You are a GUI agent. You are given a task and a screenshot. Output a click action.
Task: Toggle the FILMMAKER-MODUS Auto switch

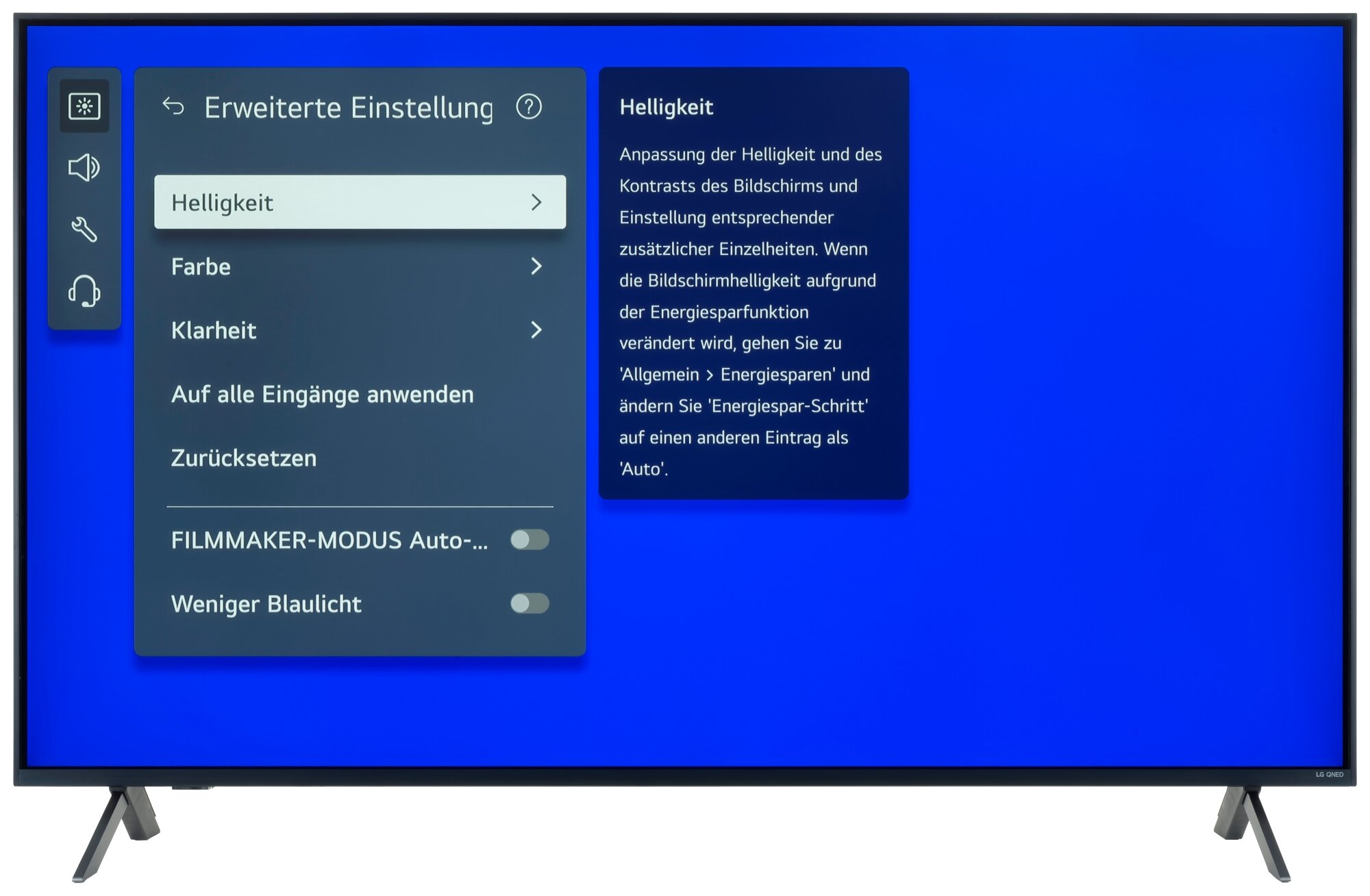(530, 540)
